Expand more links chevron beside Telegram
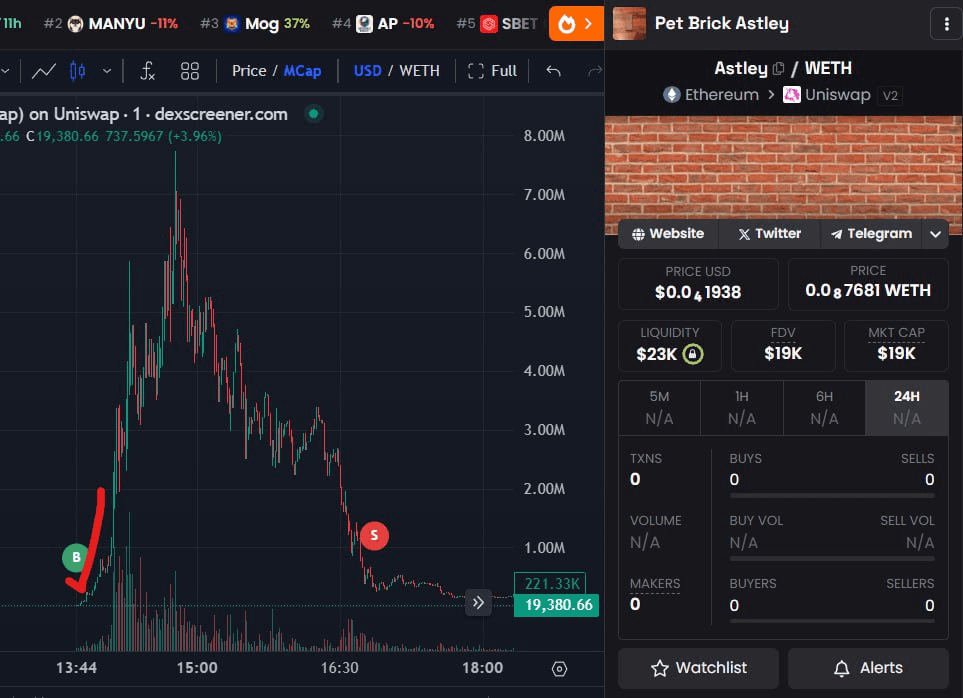This screenshot has height=698, width=963. click(935, 234)
